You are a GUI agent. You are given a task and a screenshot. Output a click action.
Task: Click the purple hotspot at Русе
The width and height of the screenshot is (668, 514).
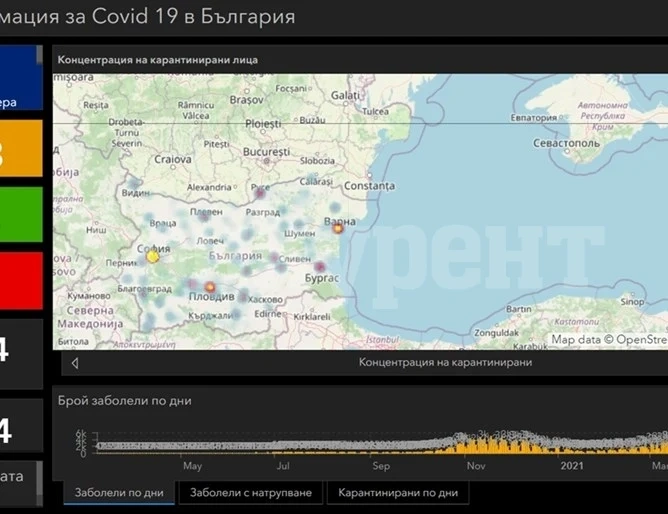click(259, 194)
